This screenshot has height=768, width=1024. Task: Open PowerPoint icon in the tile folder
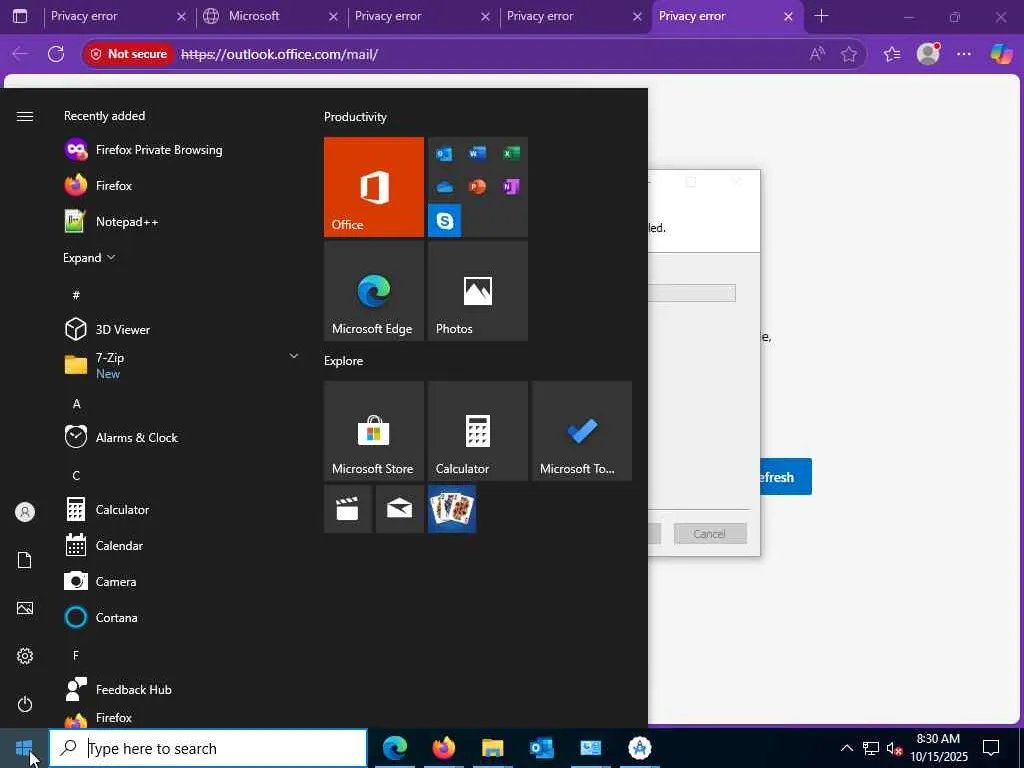coord(477,187)
